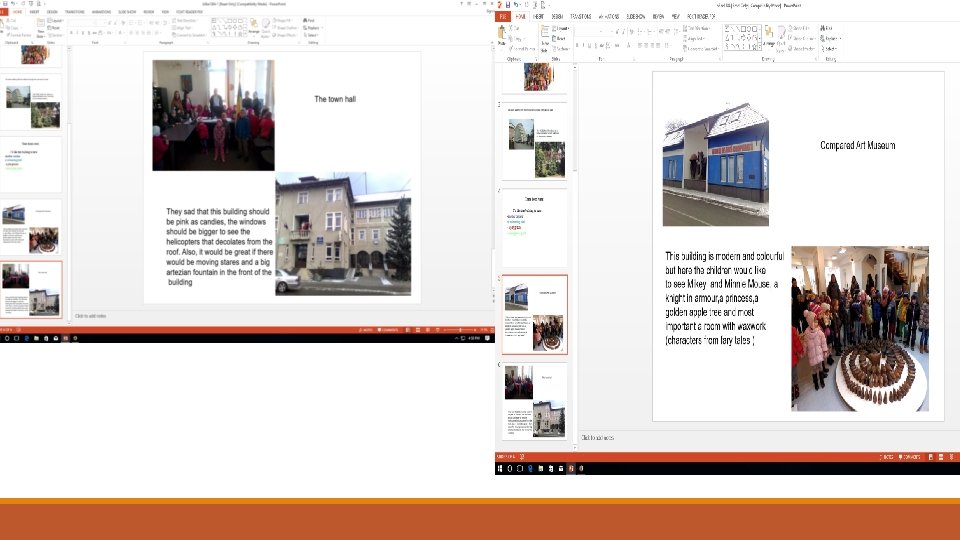Click Reset in the left window's Slides group
The width and height of the screenshot is (960, 540).
(x=54, y=28)
